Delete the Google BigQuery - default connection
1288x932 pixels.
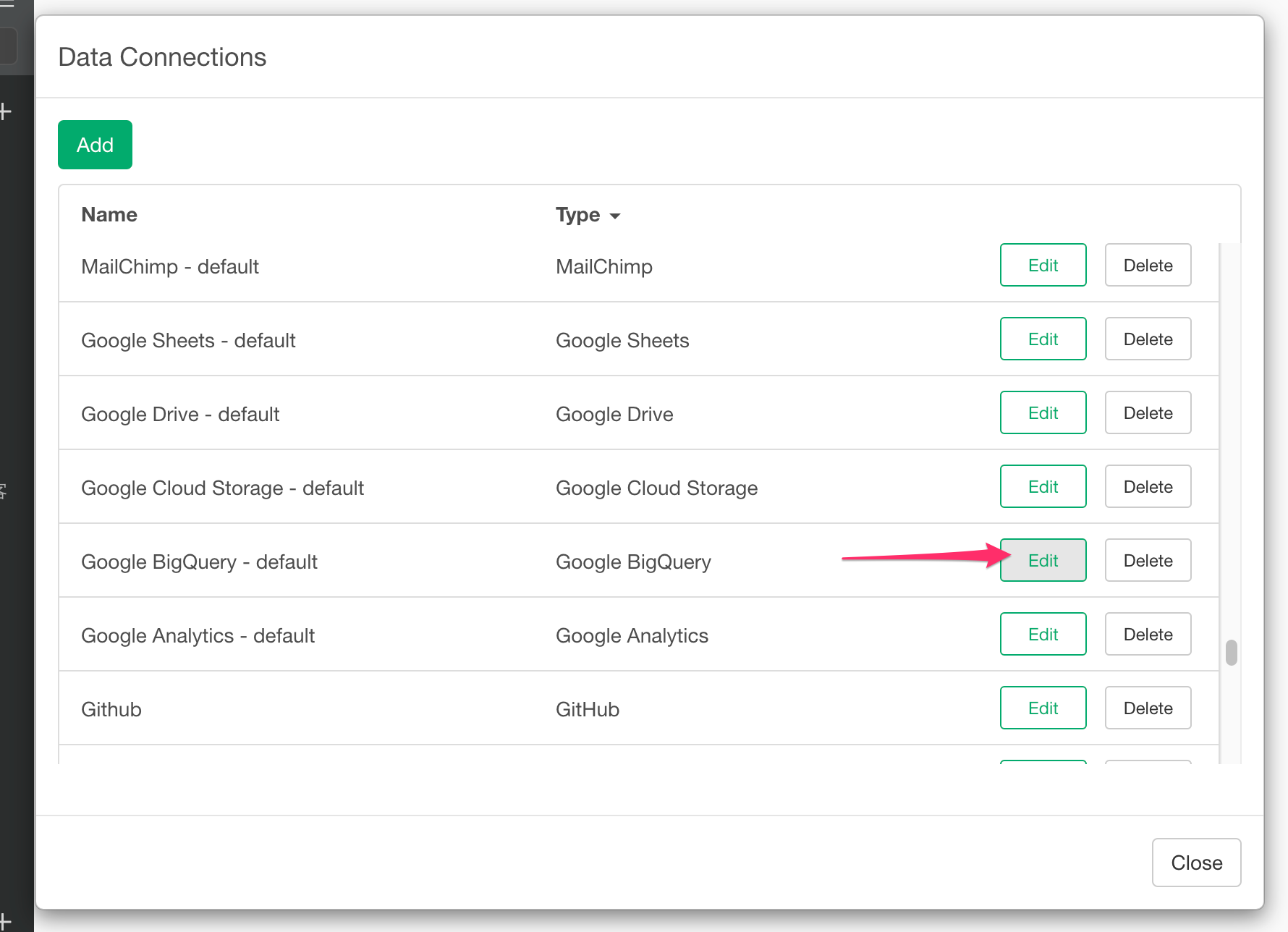pos(1148,560)
